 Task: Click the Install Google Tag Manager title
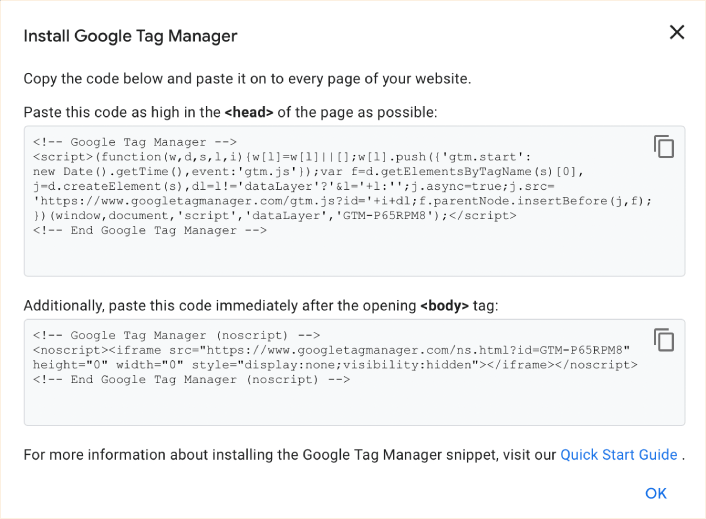[x=130, y=37]
